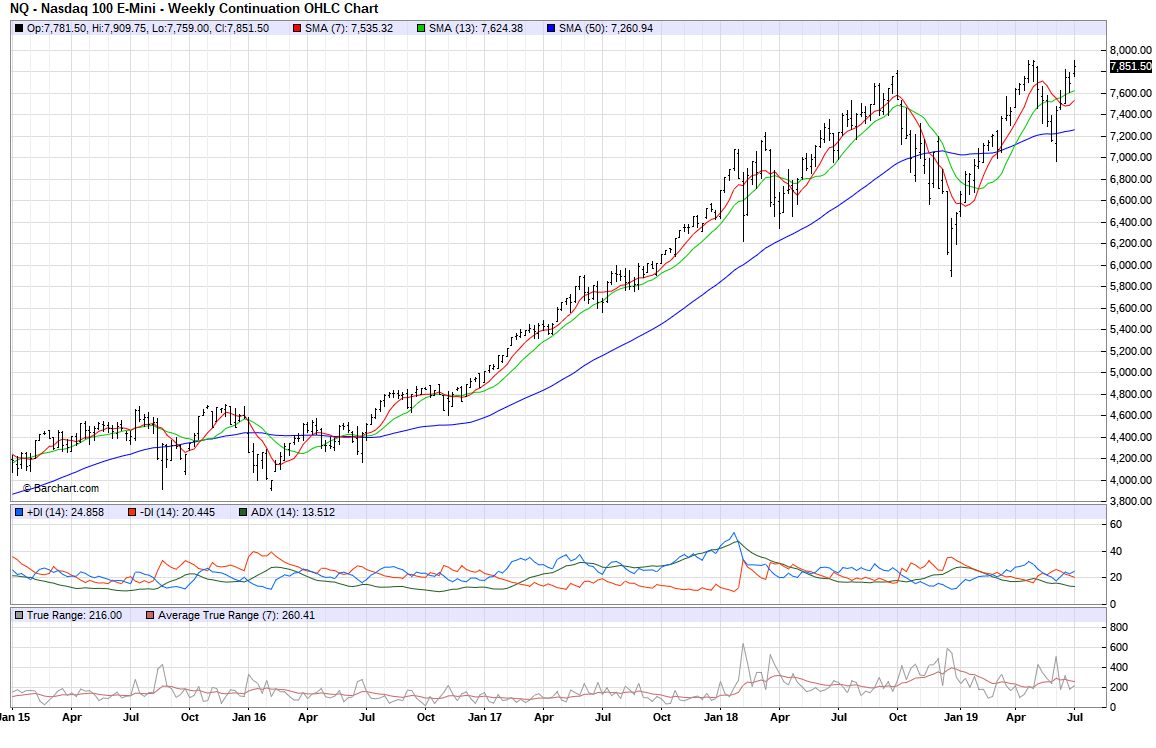1156x748 pixels.
Task: Click the Jan 17 date axis label
Action: point(484,717)
